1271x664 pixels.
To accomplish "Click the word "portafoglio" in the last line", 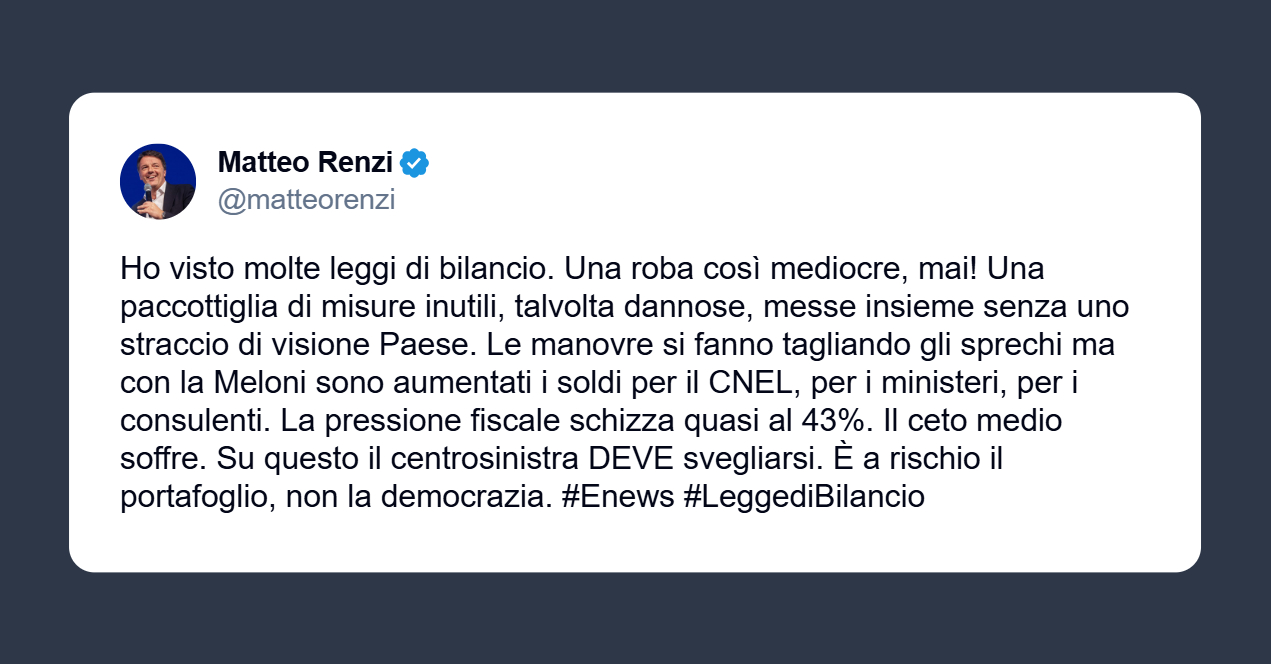I will [x=192, y=497].
